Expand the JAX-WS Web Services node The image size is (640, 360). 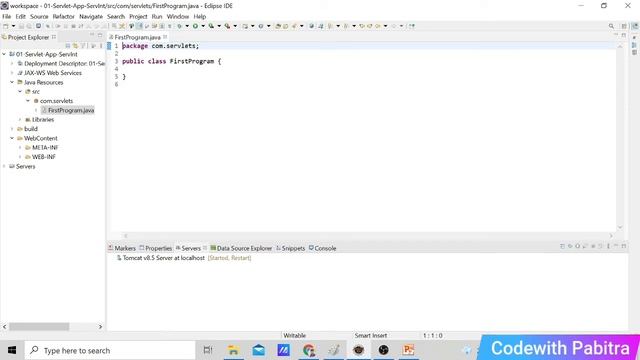[12, 73]
